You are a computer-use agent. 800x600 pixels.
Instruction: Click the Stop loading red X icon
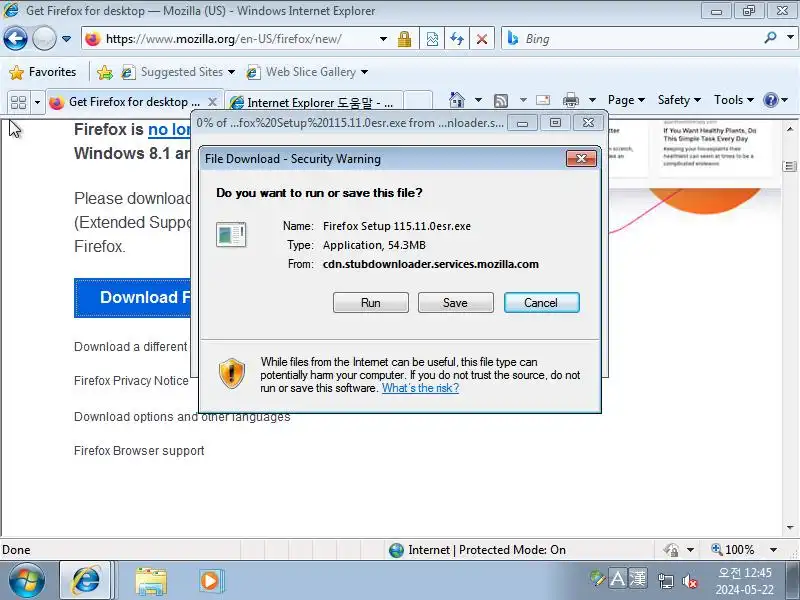(482, 39)
